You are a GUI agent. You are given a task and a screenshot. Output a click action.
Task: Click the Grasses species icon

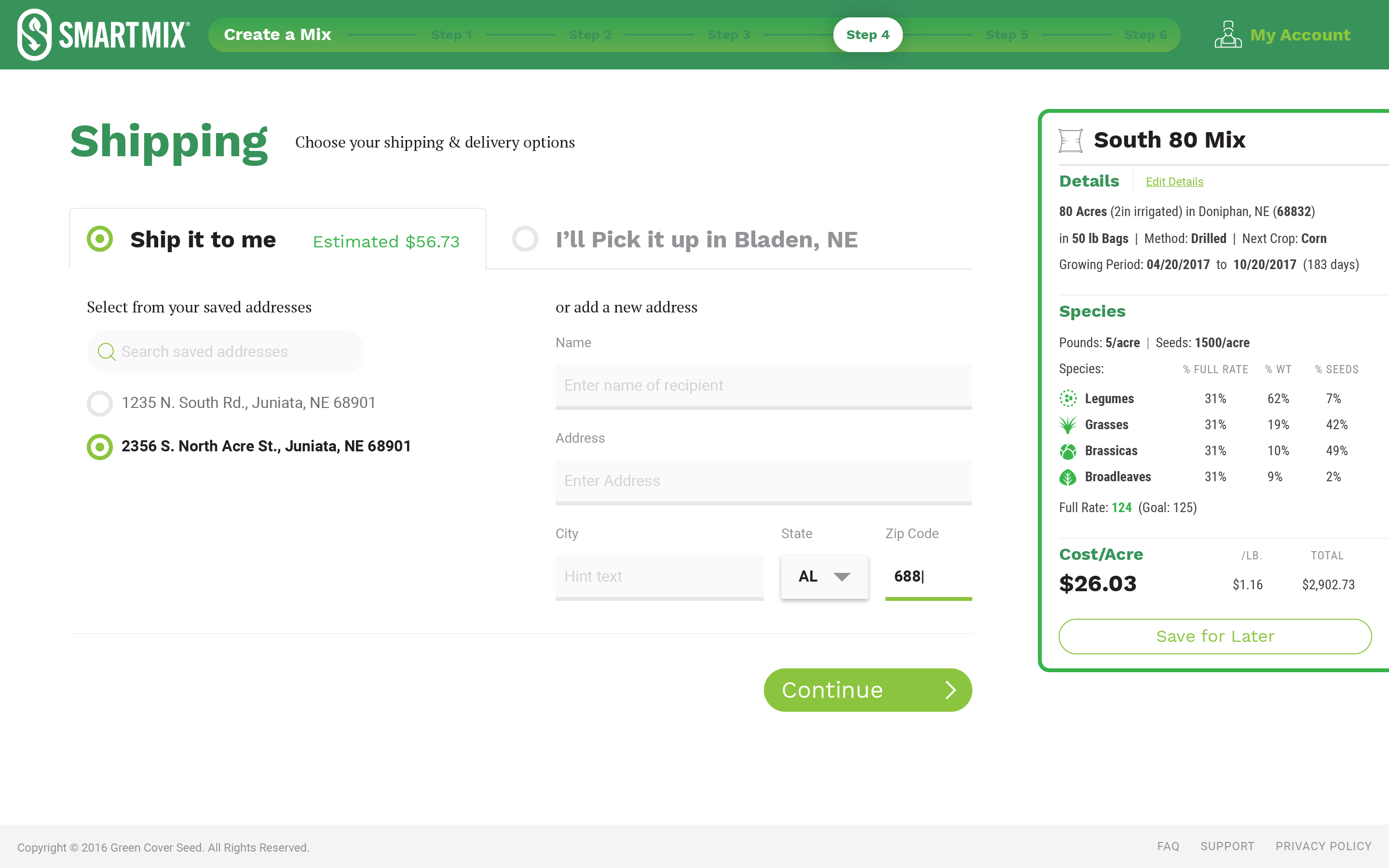pos(1068,425)
